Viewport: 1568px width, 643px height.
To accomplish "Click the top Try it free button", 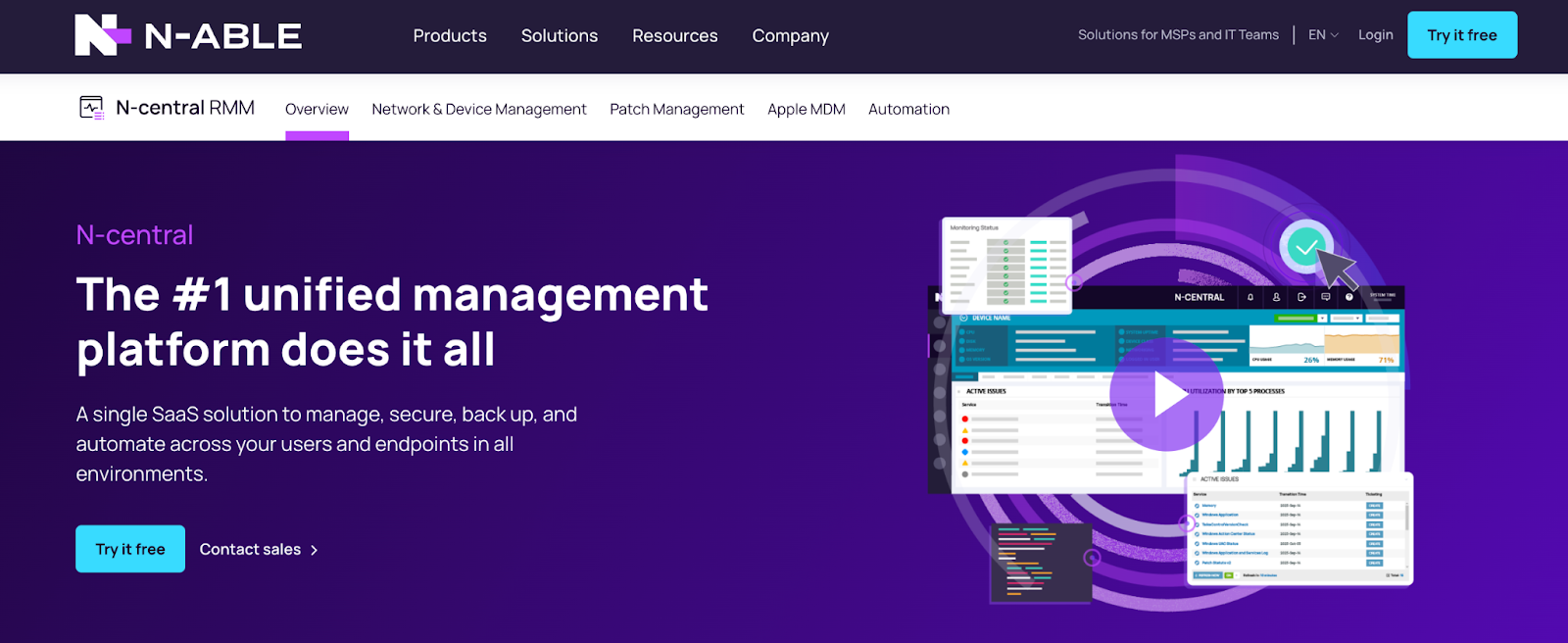I will [x=1462, y=35].
